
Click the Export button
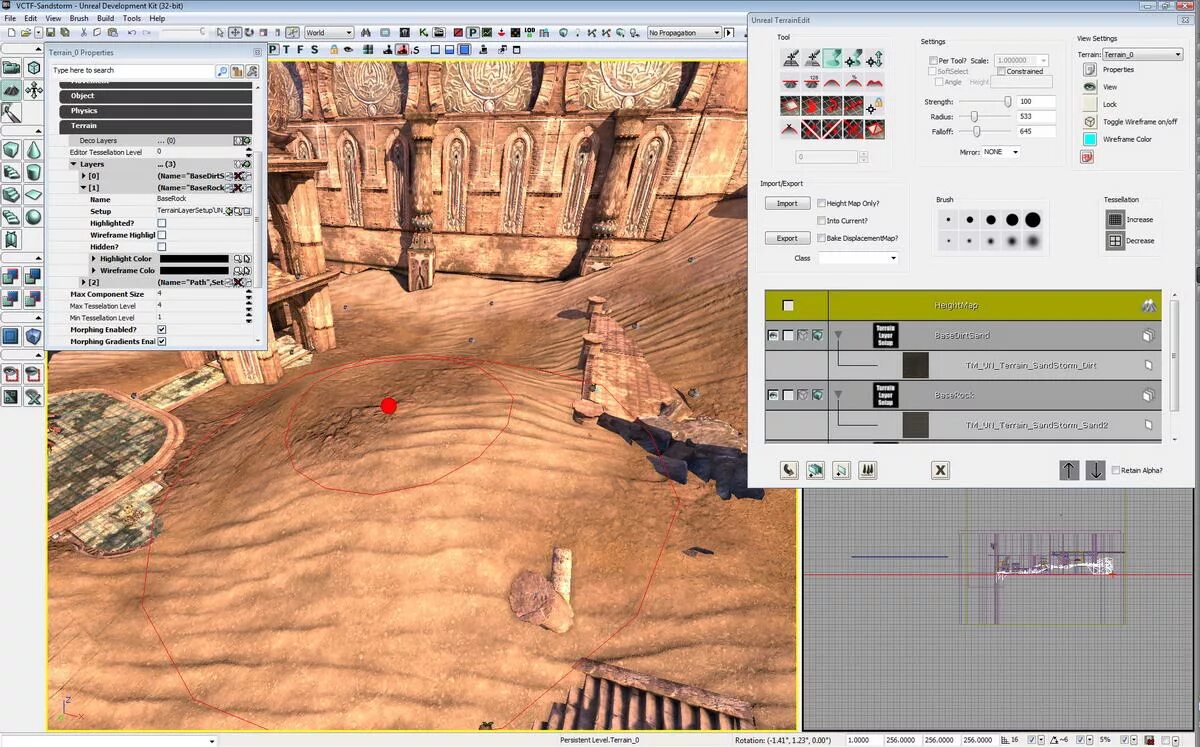(x=787, y=238)
